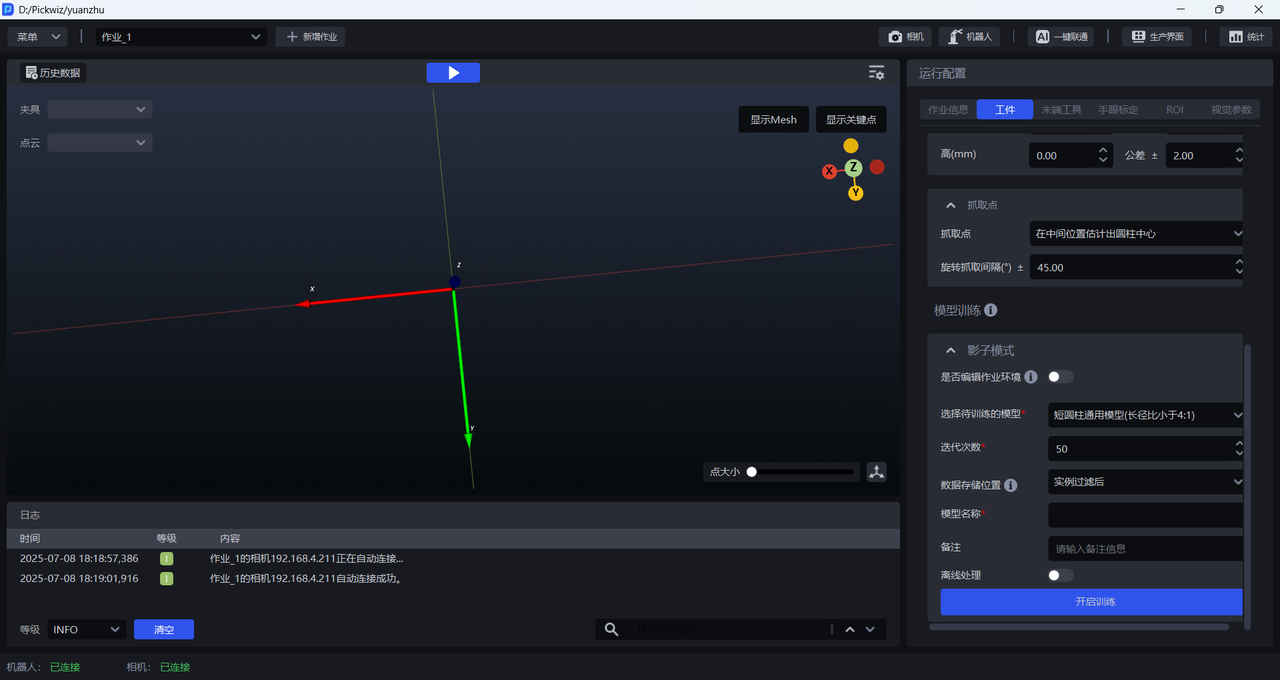Click the yellow Y axis gizmo
The height and width of the screenshot is (680, 1280).
[x=856, y=193]
